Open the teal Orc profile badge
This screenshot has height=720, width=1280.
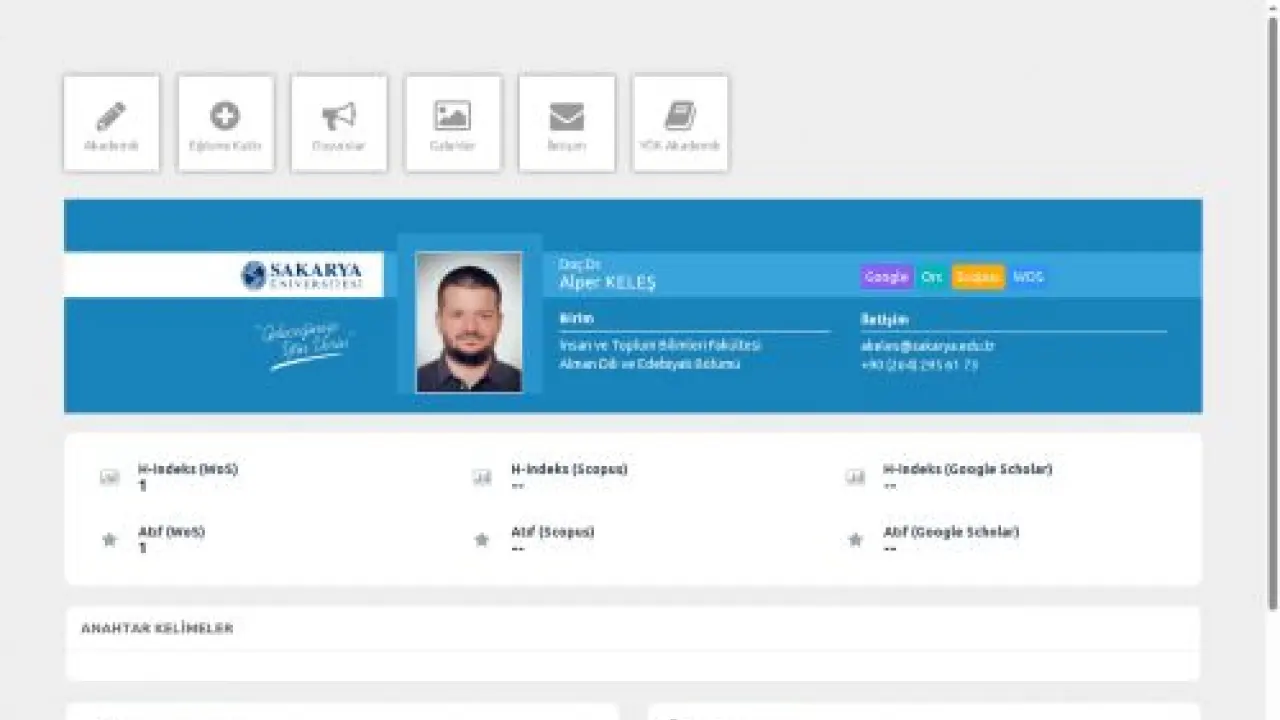pyautogui.click(x=931, y=277)
